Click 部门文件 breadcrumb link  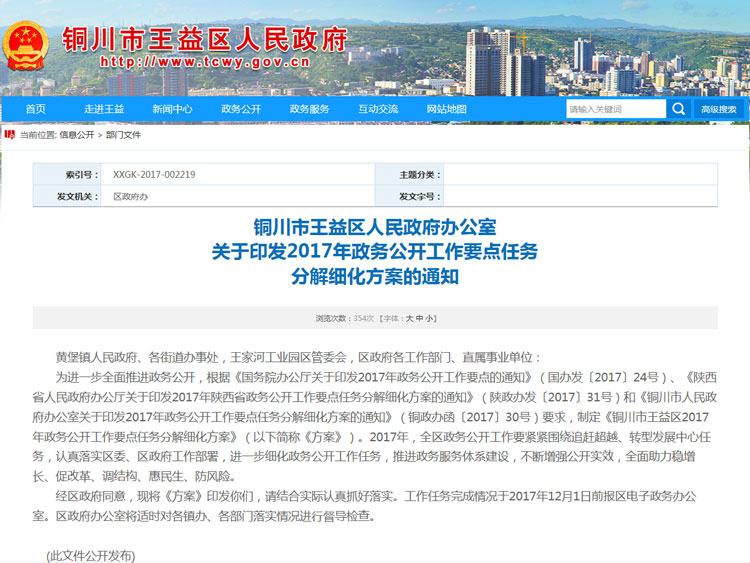(x=123, y=134)
